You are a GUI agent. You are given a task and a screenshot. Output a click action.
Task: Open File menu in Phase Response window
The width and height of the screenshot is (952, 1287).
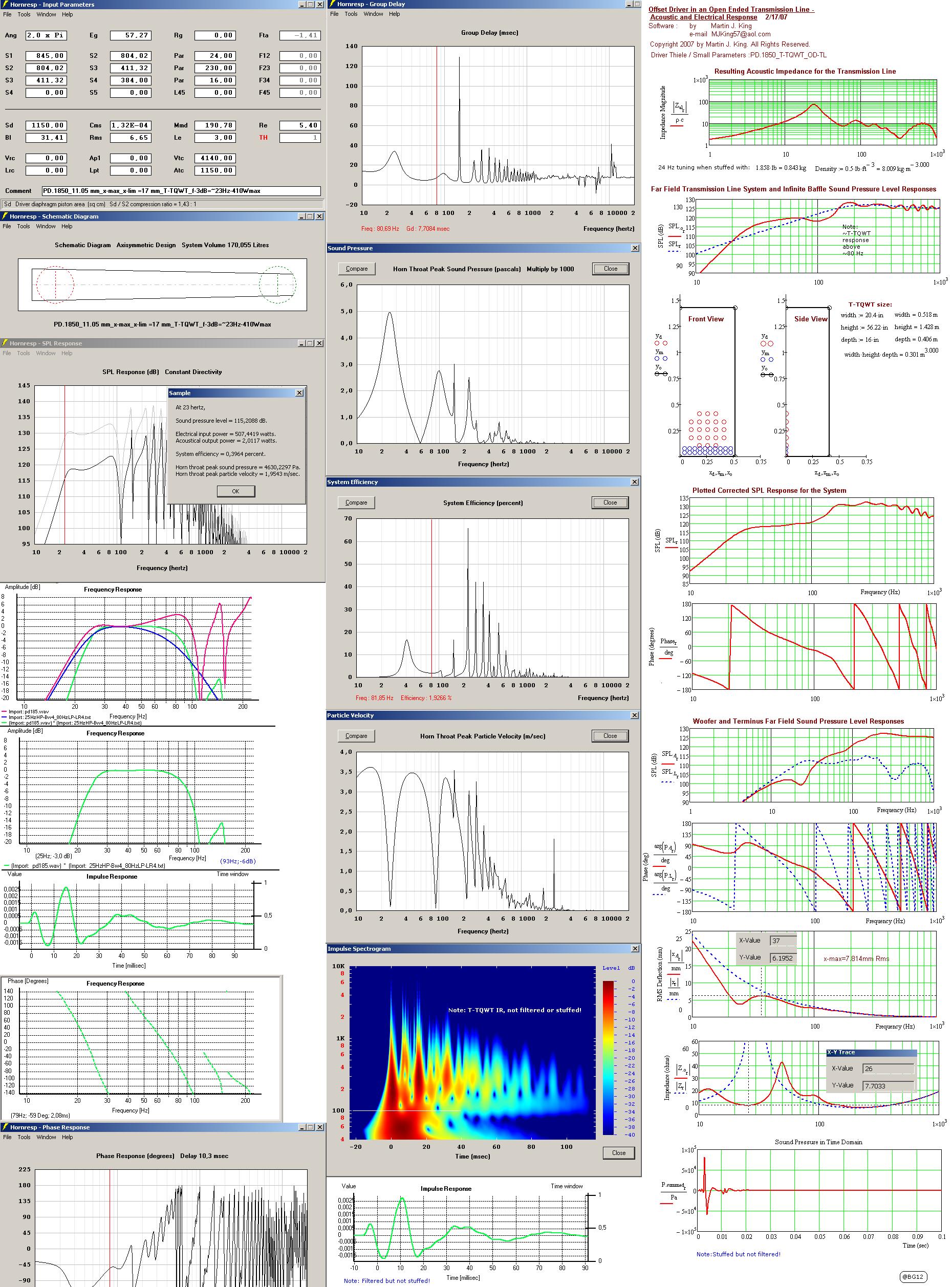tap(7, 1137)
